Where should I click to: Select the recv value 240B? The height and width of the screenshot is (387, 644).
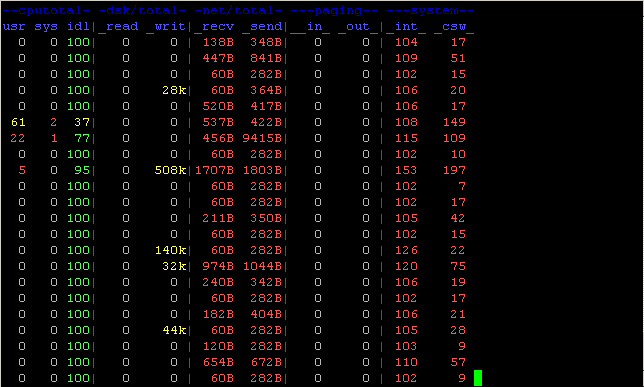tap(218, 282)
